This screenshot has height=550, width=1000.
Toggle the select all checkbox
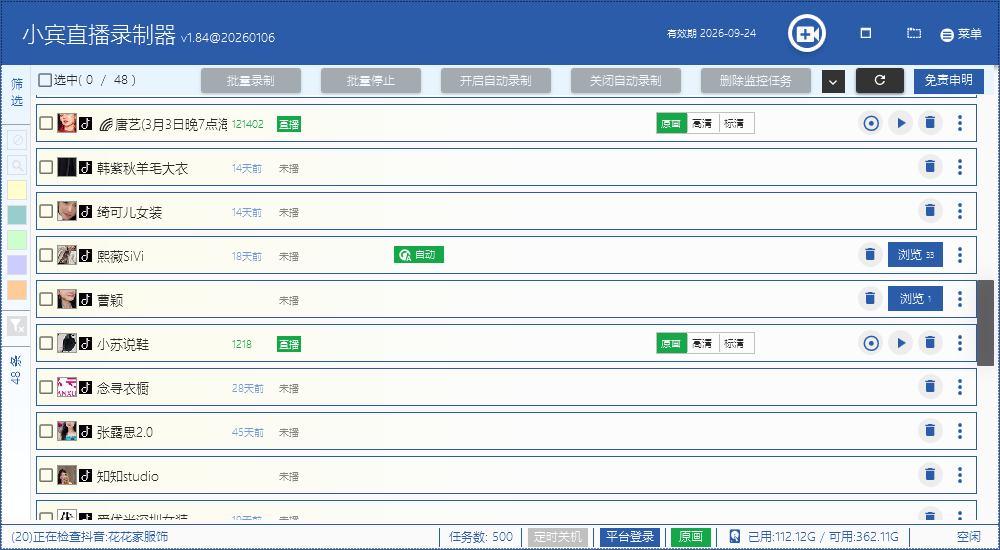point(45,80)
